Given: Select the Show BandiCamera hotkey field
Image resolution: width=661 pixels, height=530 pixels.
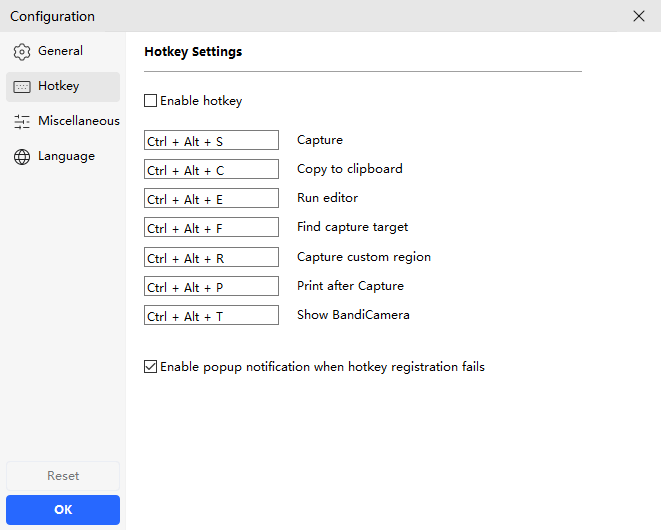Looking at the screenshot, I should pyautogui.click(x=211, y=316).
